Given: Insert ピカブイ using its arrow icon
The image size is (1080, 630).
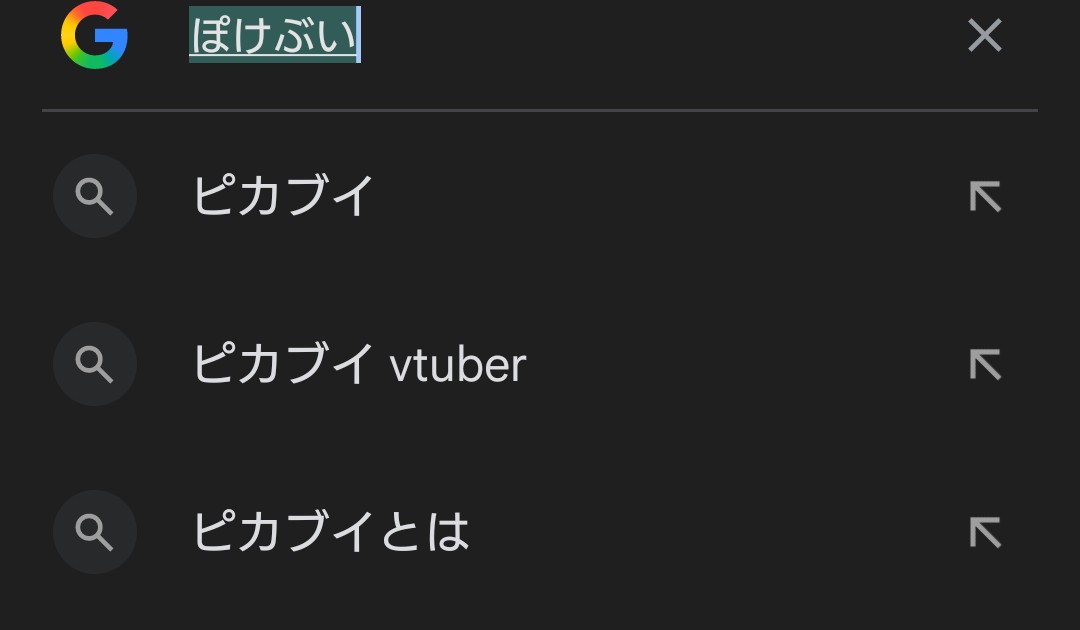Looking at the screenshot, I should pos(985,197).
